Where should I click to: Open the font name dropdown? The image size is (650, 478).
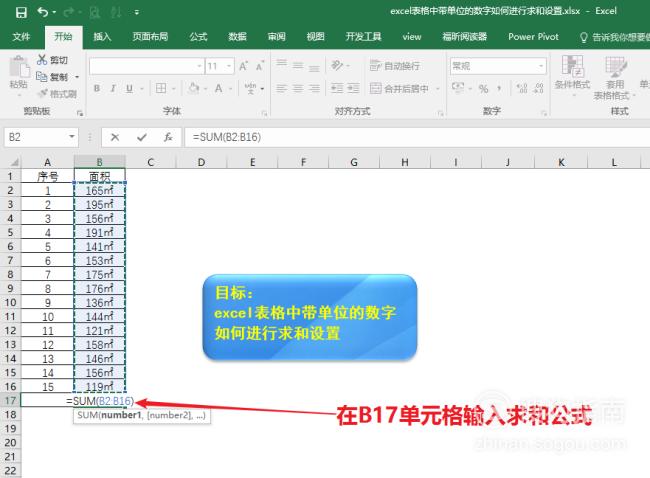point(199,66)
